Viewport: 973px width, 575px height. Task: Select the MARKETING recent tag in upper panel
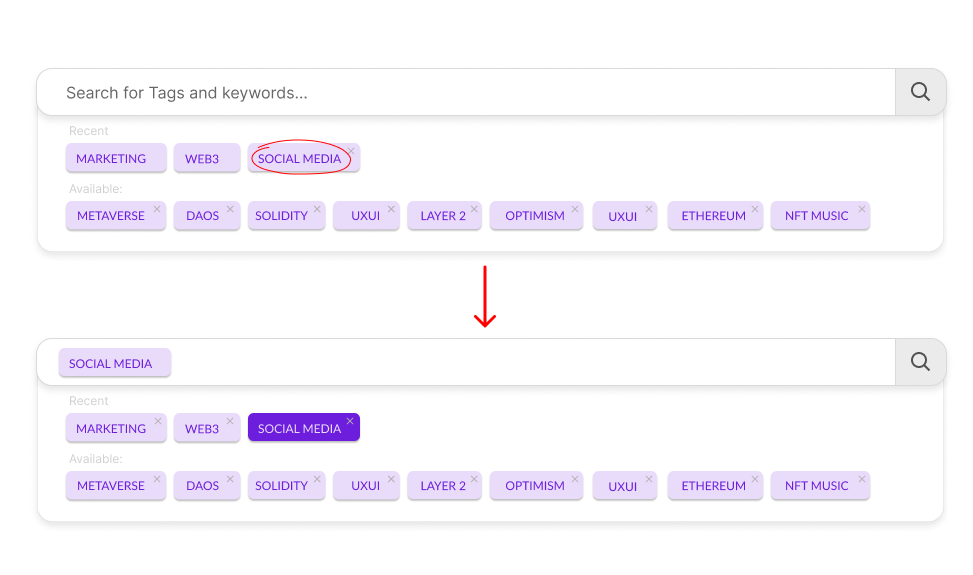(110, 159)
